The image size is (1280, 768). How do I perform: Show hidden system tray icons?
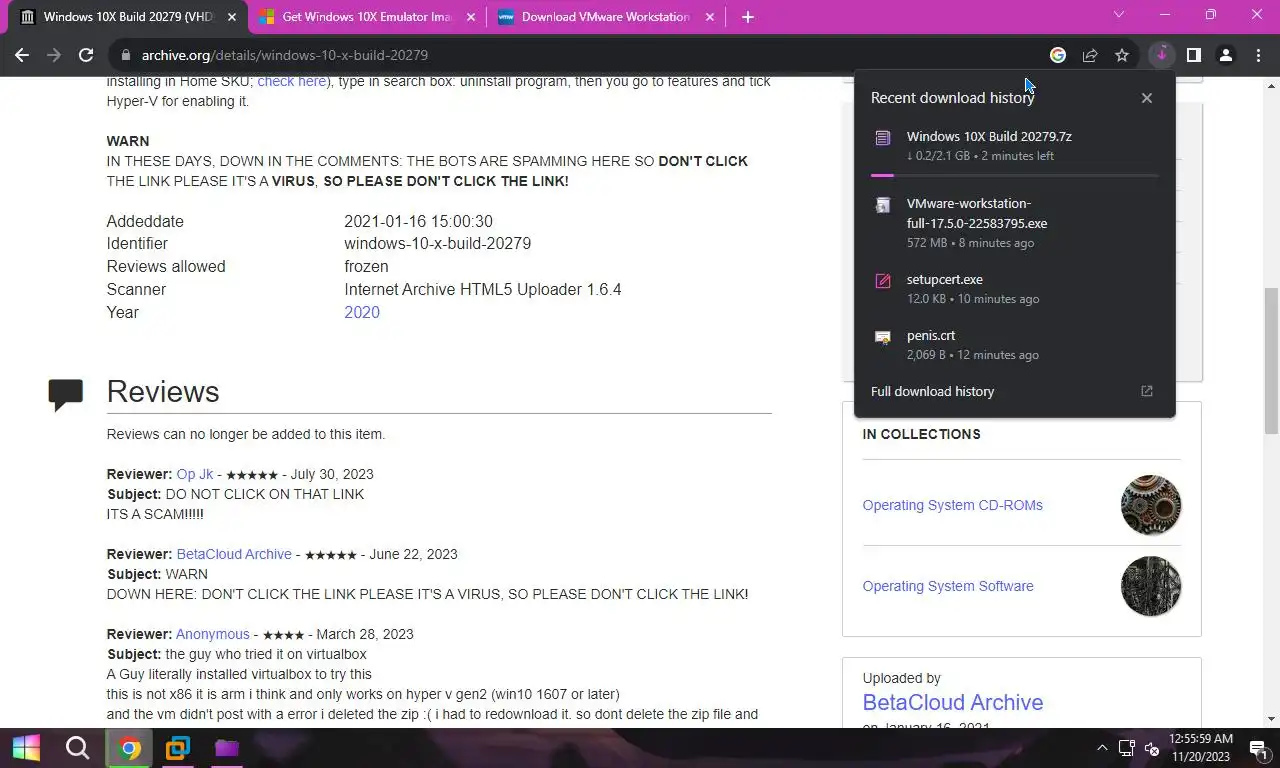coord(1102,748)
